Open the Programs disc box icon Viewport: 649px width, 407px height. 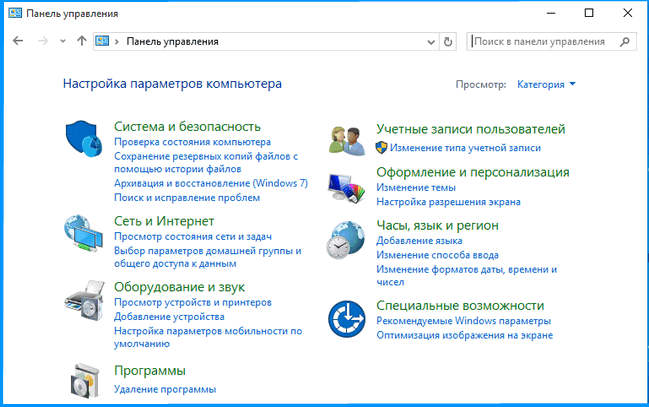click(x=85, y=381)
